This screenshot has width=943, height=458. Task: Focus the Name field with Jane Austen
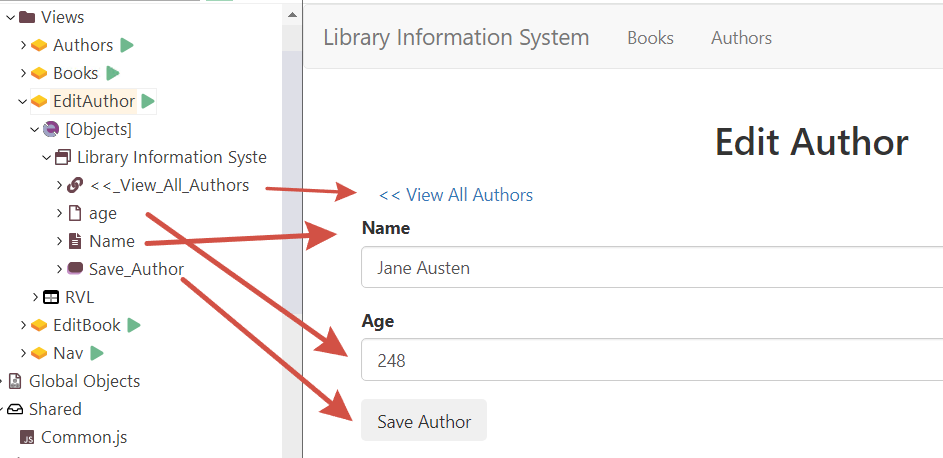click(652, 267)
